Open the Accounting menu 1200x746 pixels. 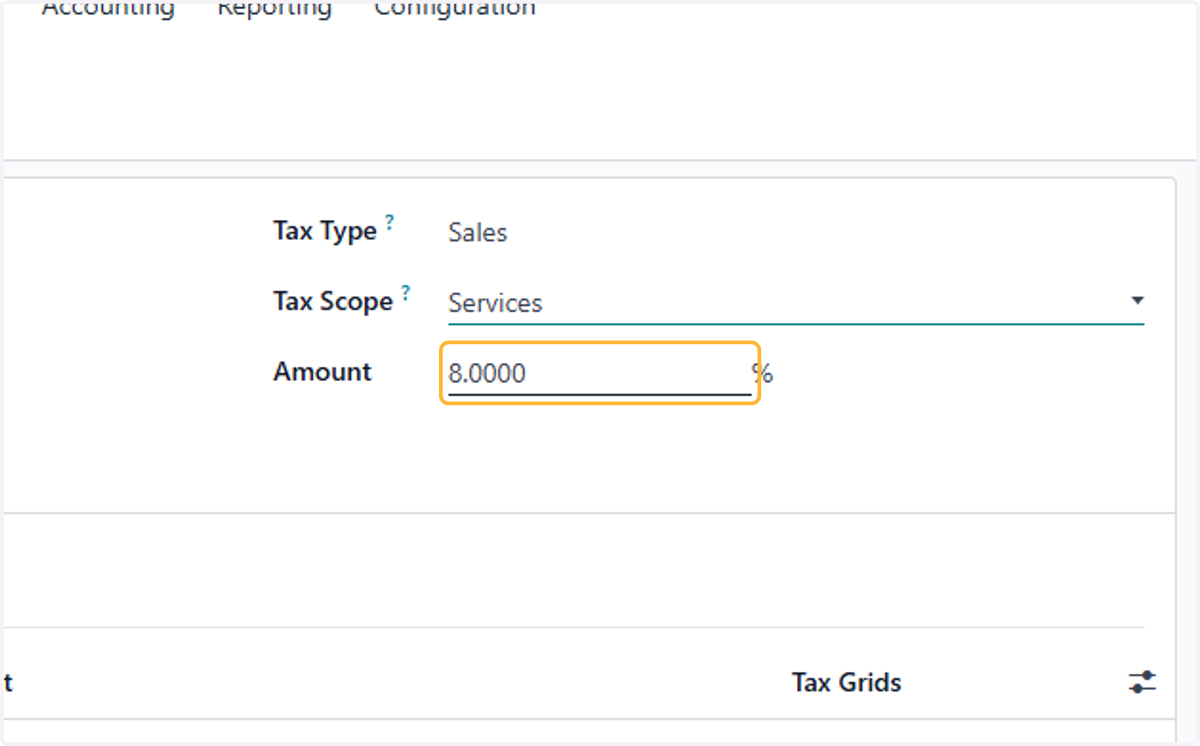[x=108, y=8]
